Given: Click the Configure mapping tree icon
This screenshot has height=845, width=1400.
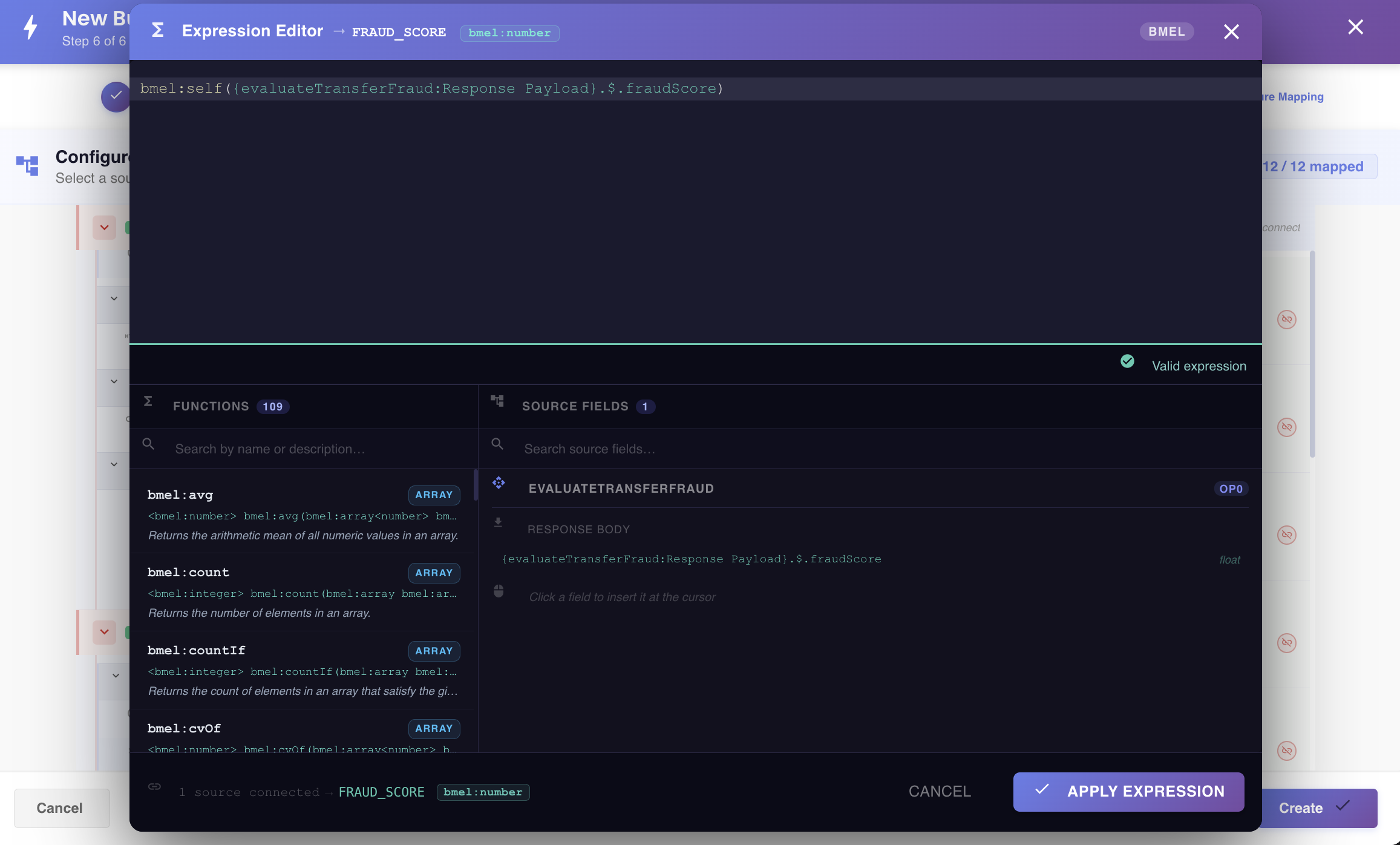Looking at the screenshot, I should point(27,166).
